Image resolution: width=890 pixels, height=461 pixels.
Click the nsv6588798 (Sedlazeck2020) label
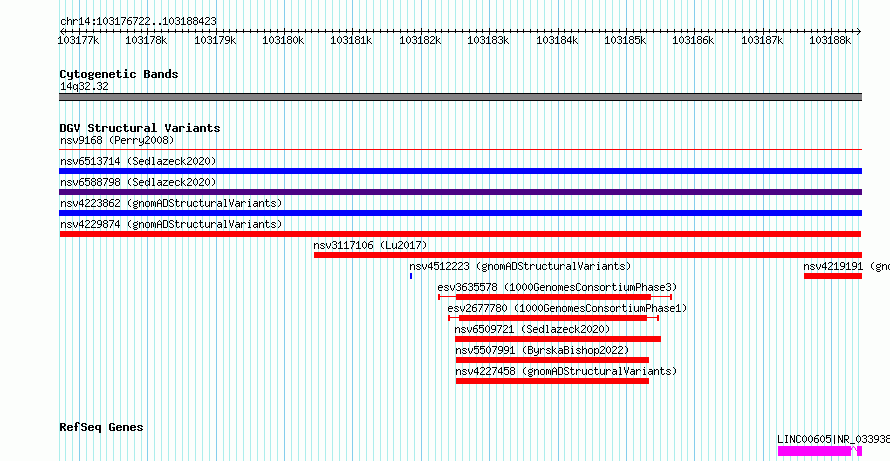click(138, 182)
